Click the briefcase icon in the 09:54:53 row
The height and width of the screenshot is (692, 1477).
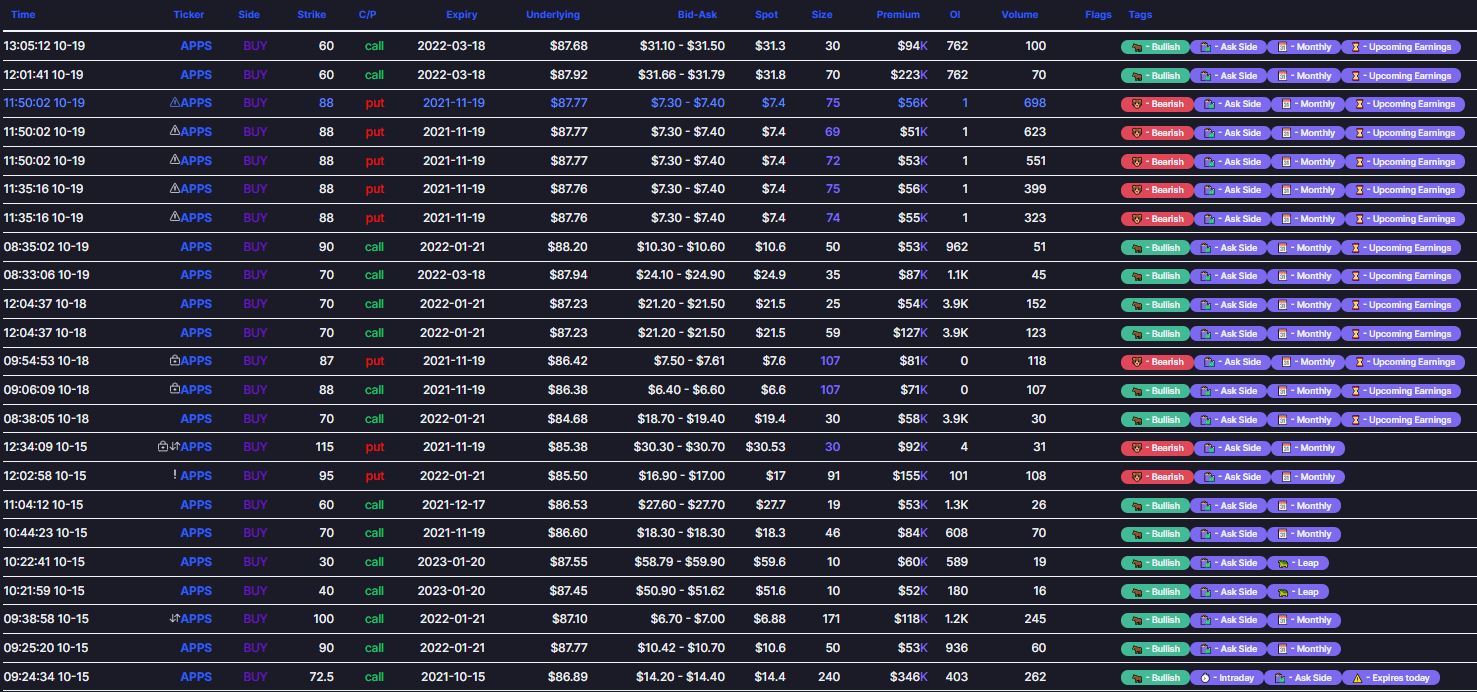tap(175, 360)
